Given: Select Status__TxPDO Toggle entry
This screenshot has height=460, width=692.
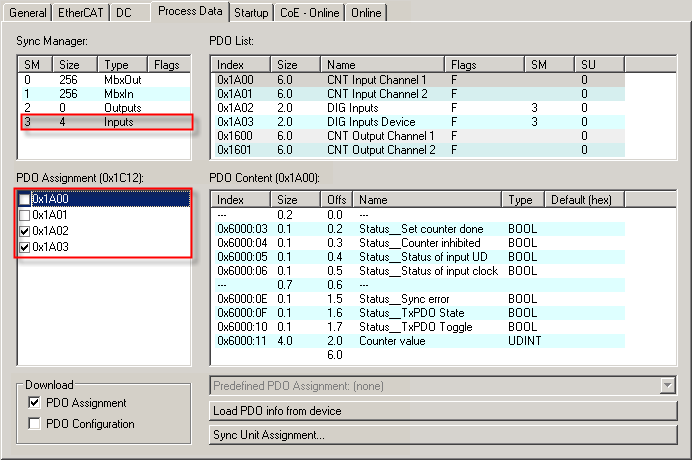Looking at the screenshot, I should pos(418,327).
